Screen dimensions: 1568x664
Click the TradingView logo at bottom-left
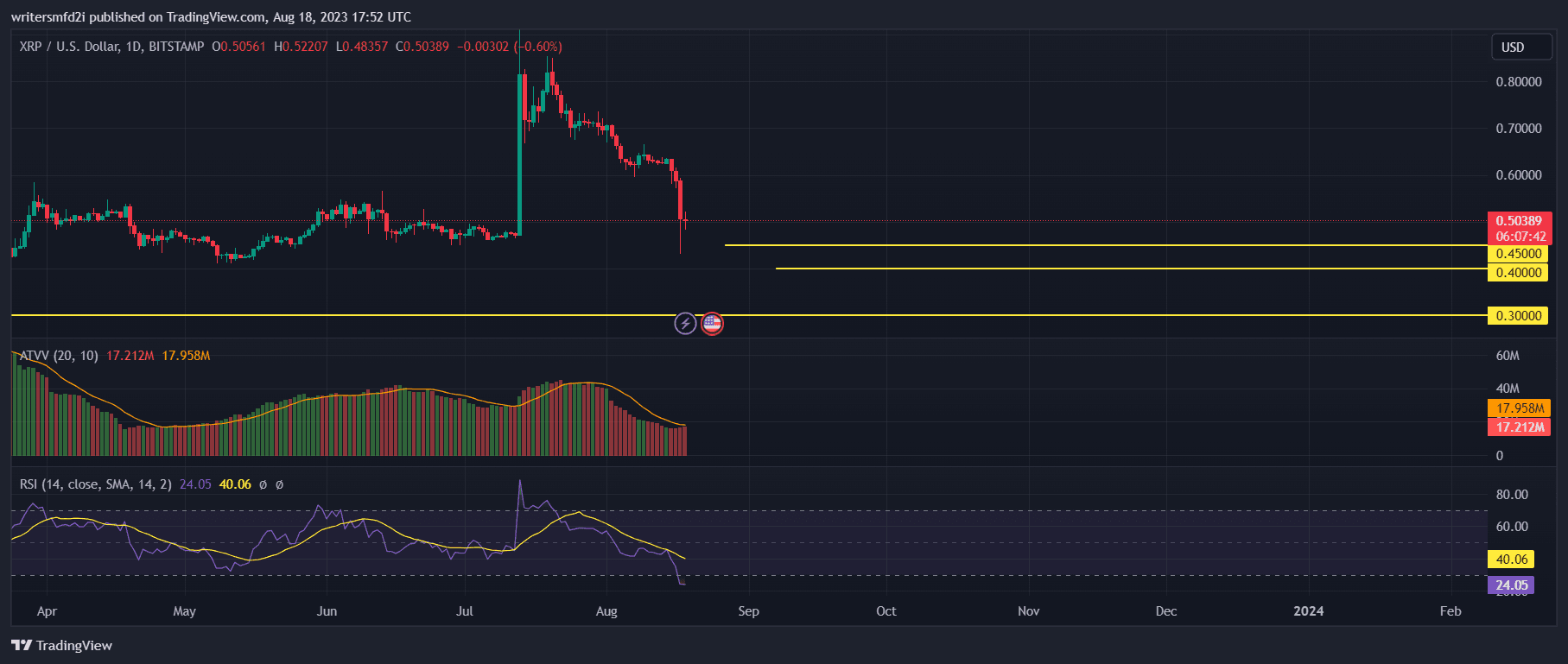[x=62, y=645]
